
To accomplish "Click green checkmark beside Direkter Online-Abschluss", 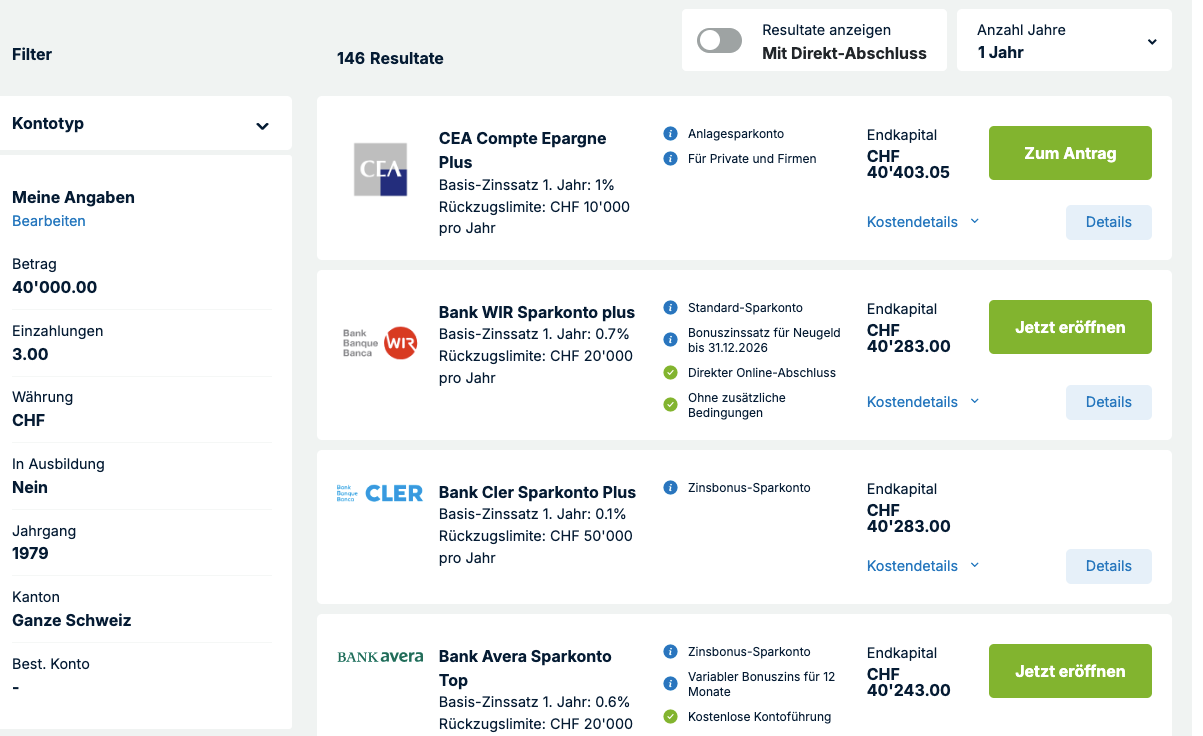I will 670,373.
